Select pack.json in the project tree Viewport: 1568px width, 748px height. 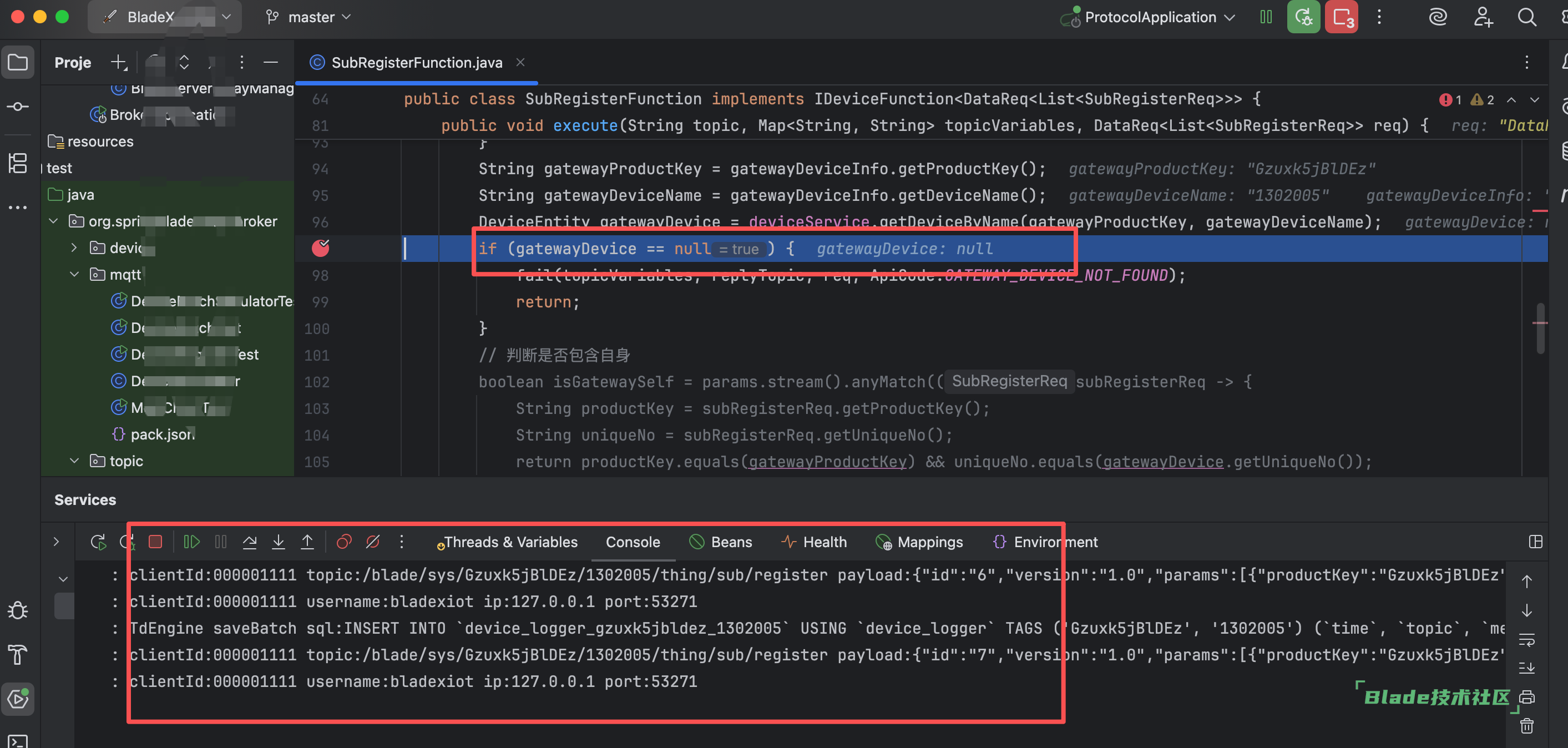162,434
